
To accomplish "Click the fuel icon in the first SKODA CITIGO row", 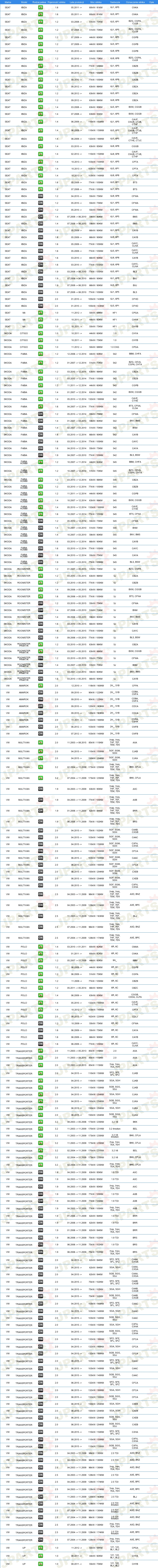I will click(40, 334).
